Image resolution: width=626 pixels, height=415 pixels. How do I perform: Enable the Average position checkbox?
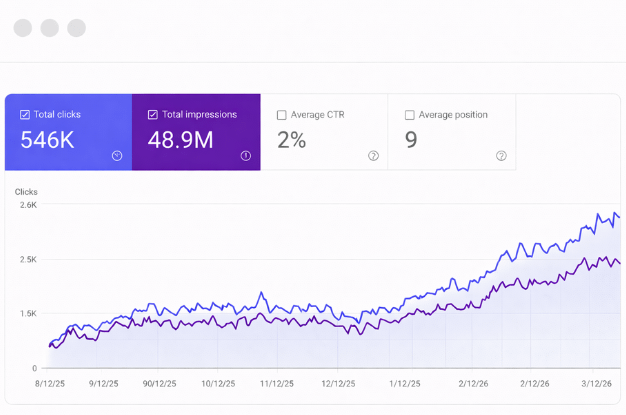pyautogui.click(x=410, y=115)
